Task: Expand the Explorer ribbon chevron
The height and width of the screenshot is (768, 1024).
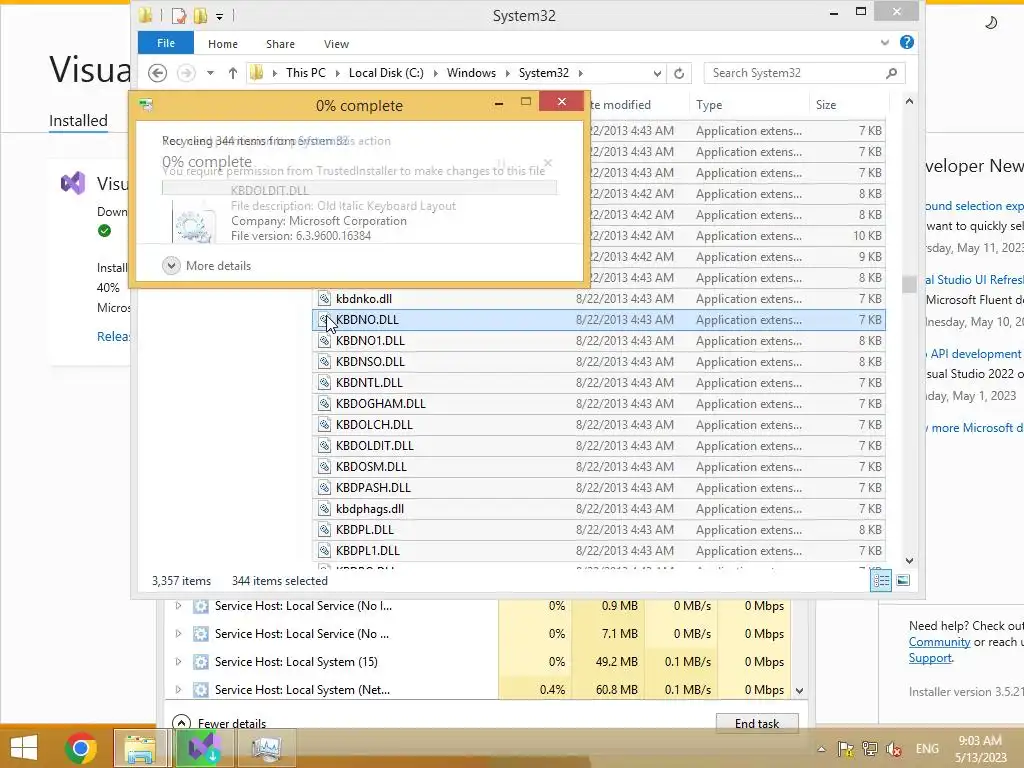Action: point(884,42)
